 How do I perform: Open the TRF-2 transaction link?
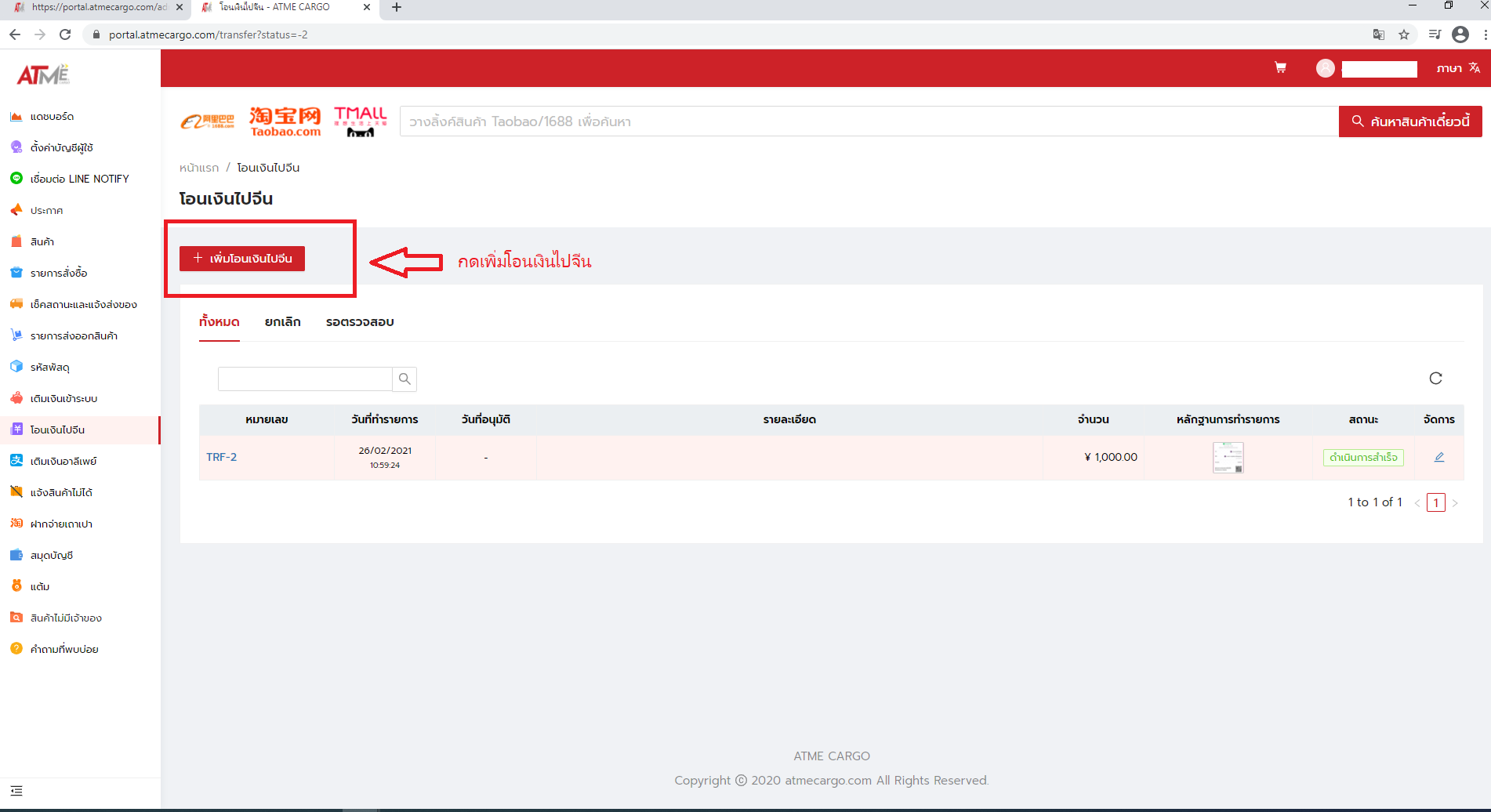[222, 457]
